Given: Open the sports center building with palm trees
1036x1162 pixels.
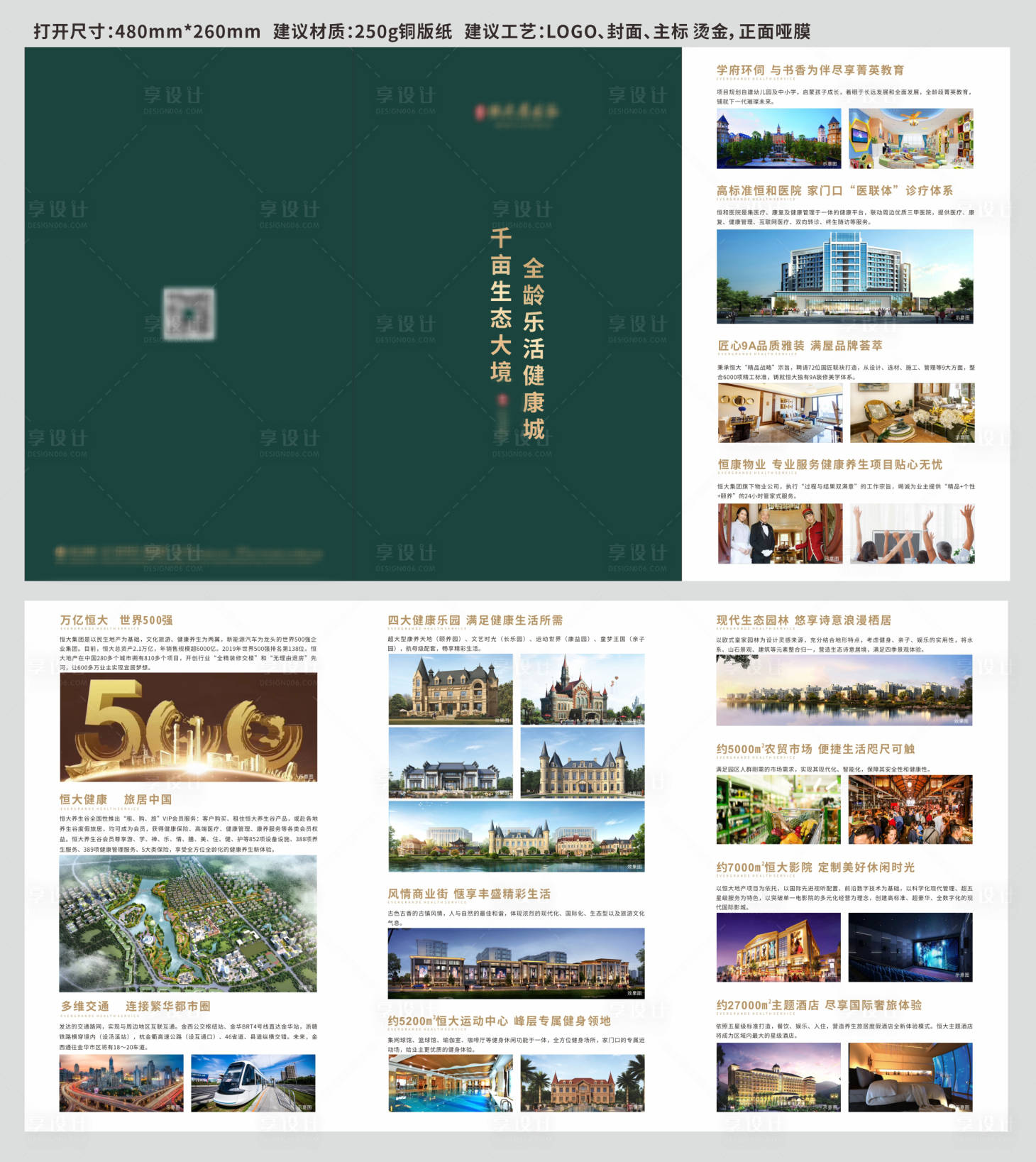Looking at the screenshot, I should pos(583,1082).
